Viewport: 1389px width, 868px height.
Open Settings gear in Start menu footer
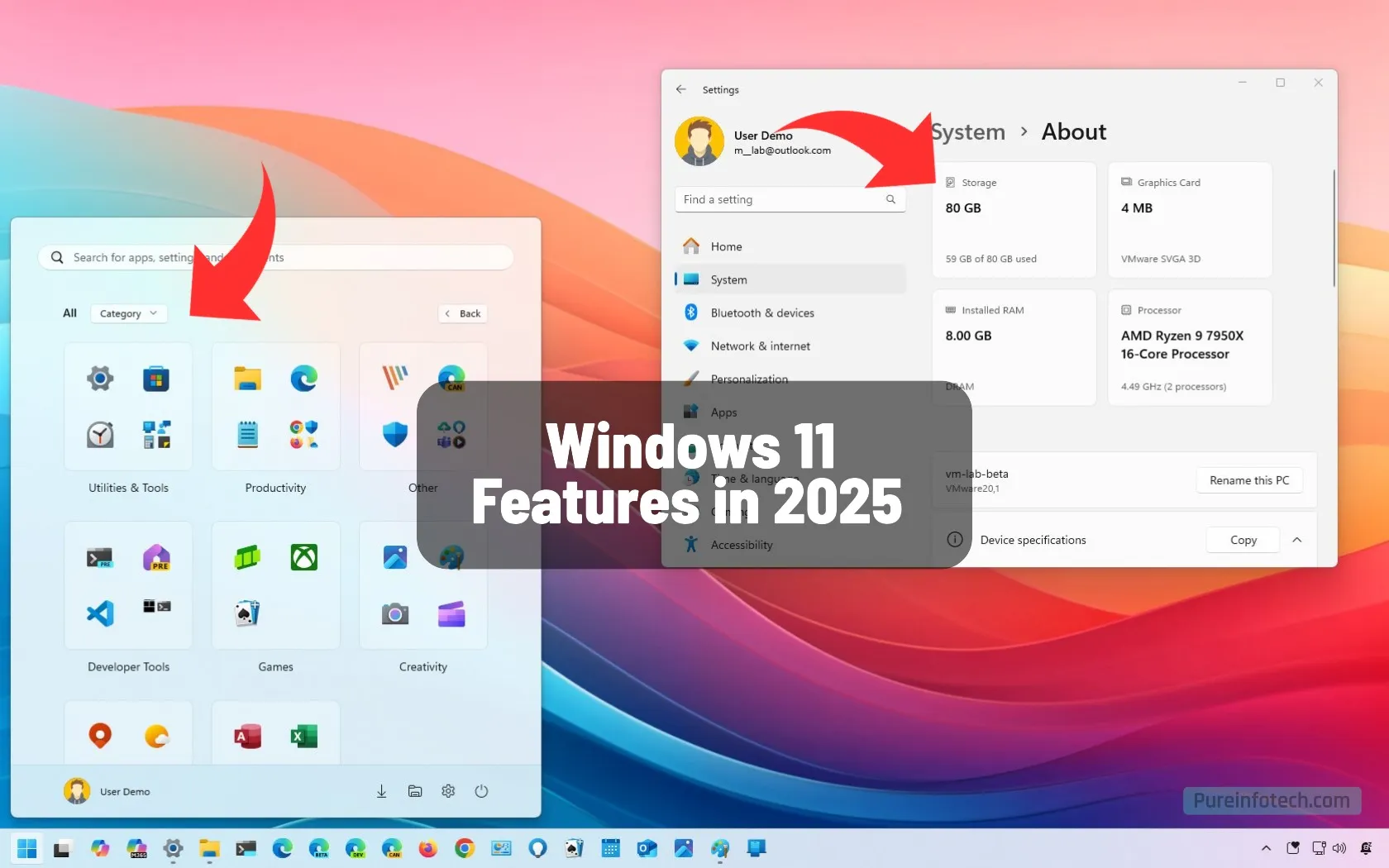448,791
